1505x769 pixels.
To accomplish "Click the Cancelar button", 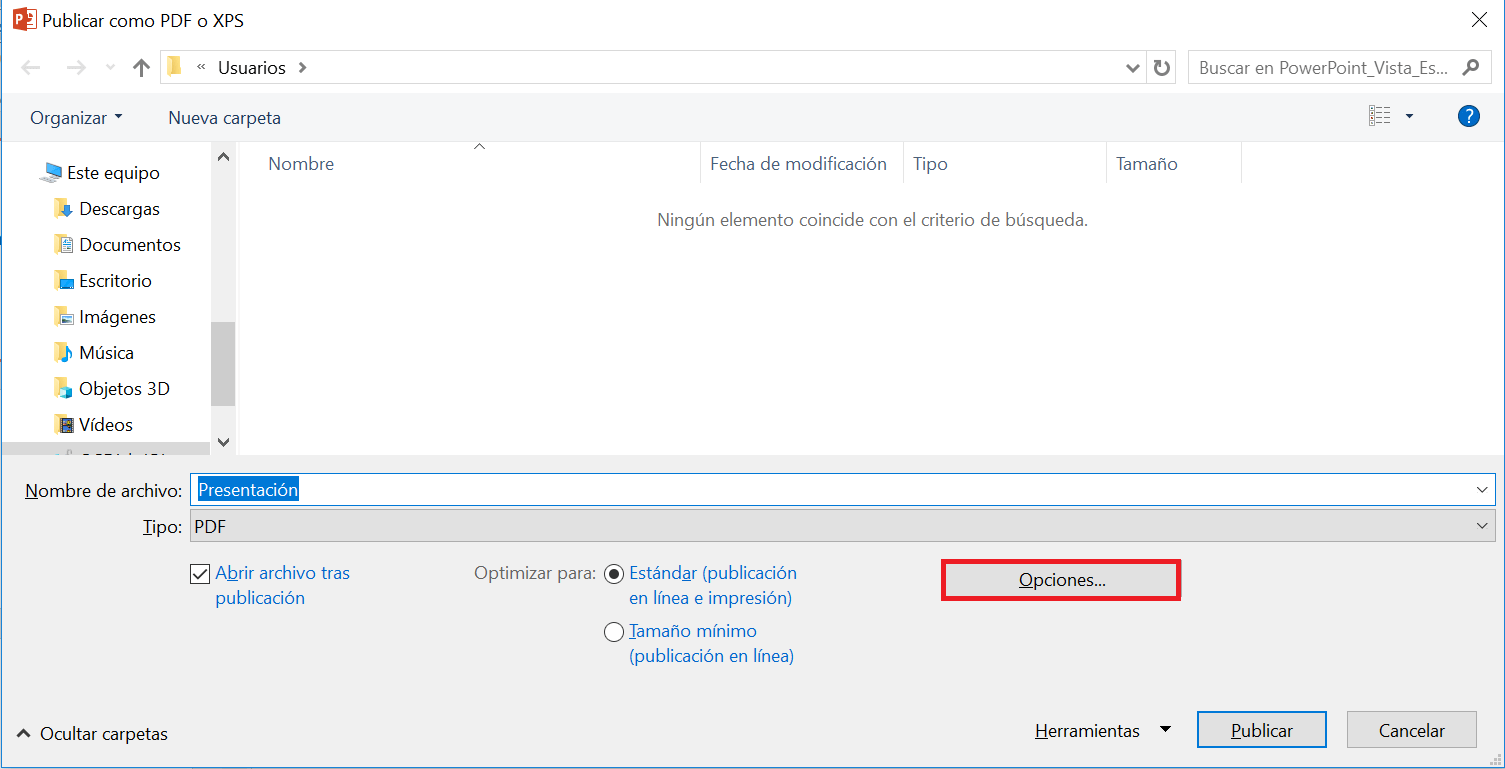I will 1412,730.
